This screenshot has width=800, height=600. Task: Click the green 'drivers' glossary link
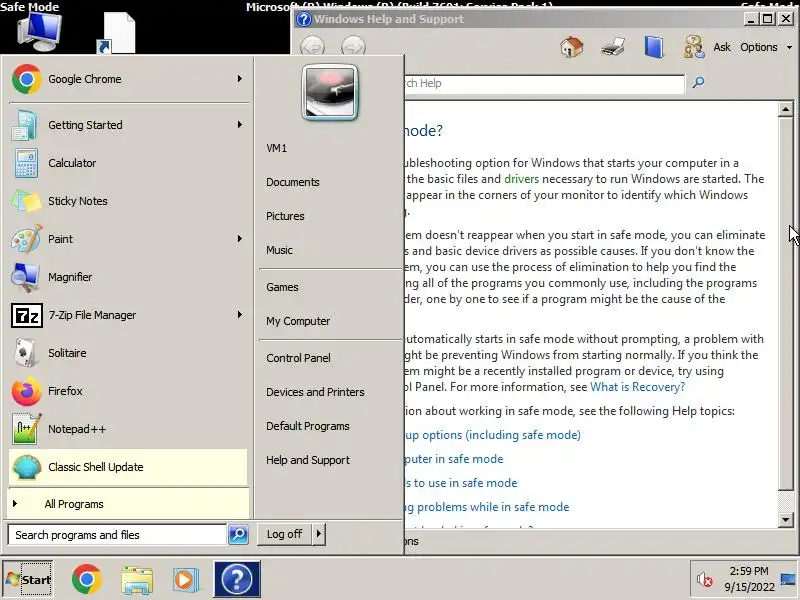click(521, 179)
